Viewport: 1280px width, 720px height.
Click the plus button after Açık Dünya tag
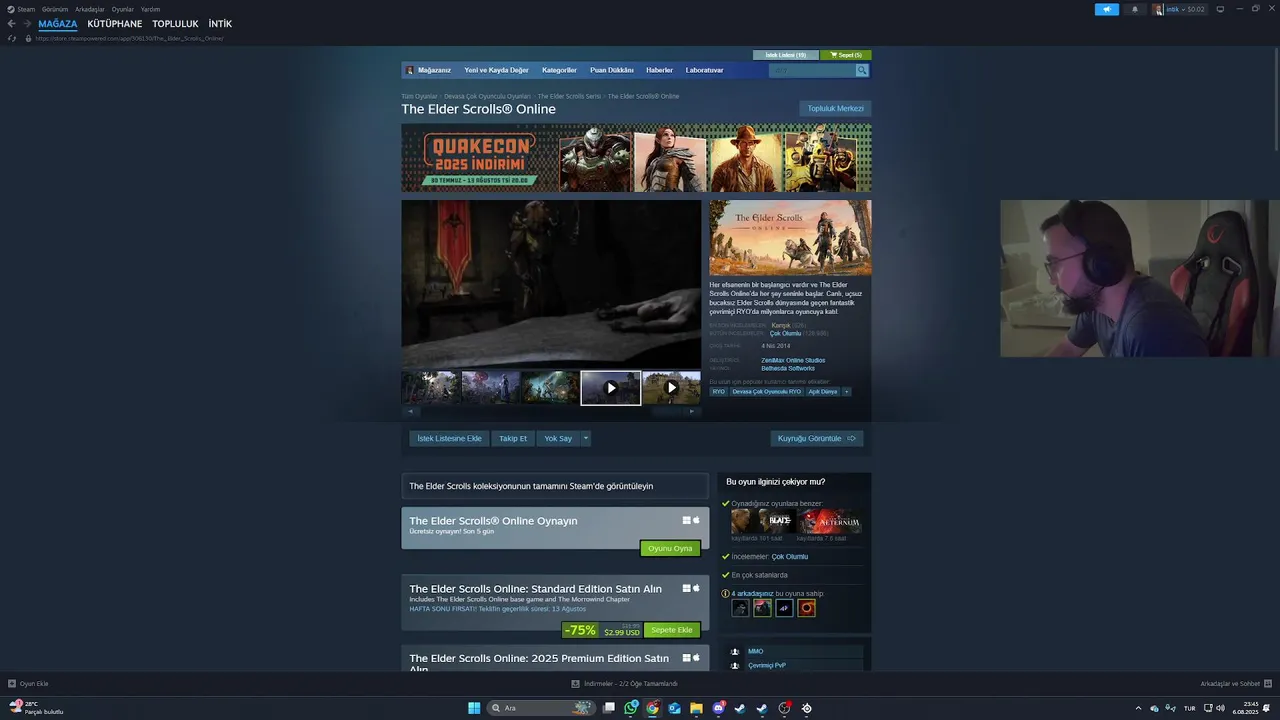click(846, 392)
